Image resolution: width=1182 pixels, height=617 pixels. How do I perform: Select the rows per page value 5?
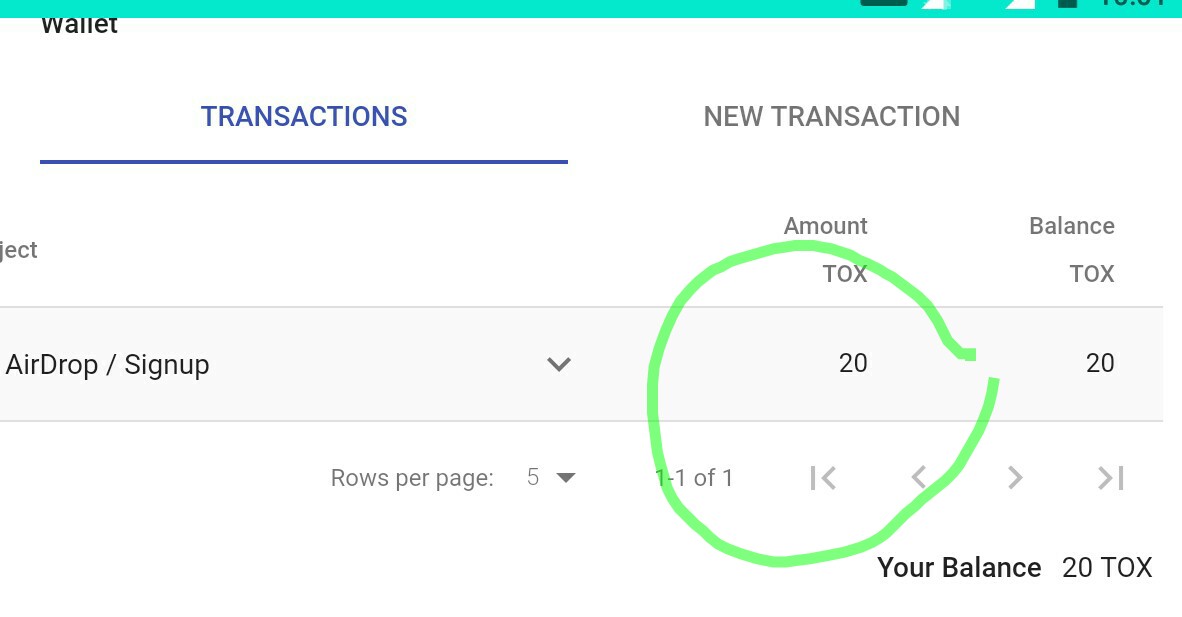point(533,477)
